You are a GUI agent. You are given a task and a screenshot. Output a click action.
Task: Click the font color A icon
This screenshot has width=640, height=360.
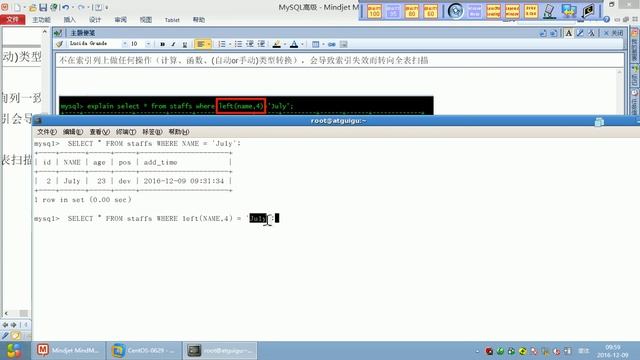(294, 44)
